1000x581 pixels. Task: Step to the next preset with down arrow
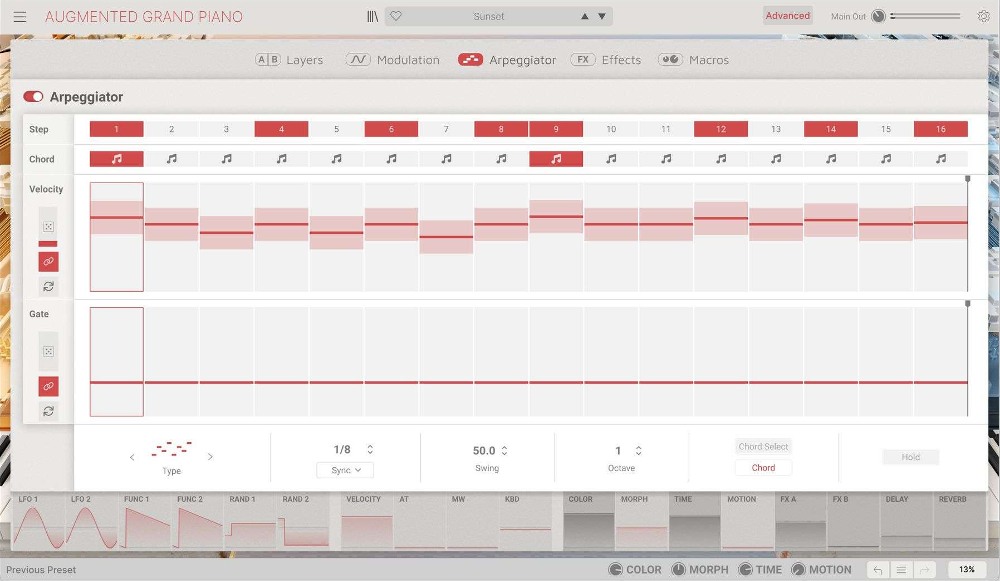click(x=601, y=15)
